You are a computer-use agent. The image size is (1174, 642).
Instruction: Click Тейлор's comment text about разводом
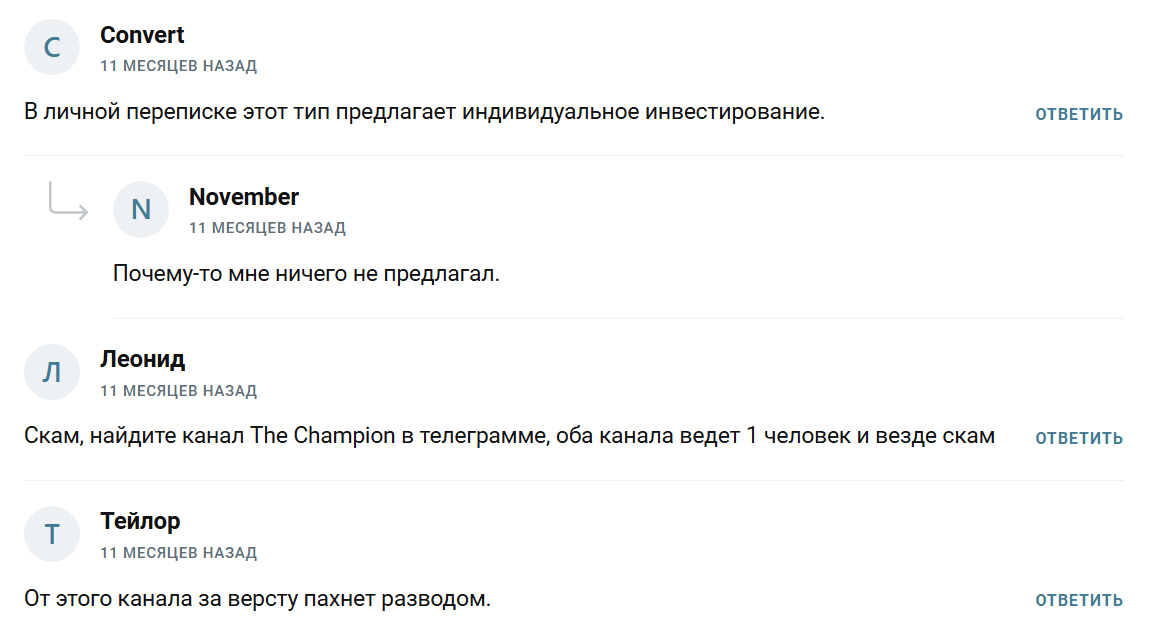(x=258, y=600)
